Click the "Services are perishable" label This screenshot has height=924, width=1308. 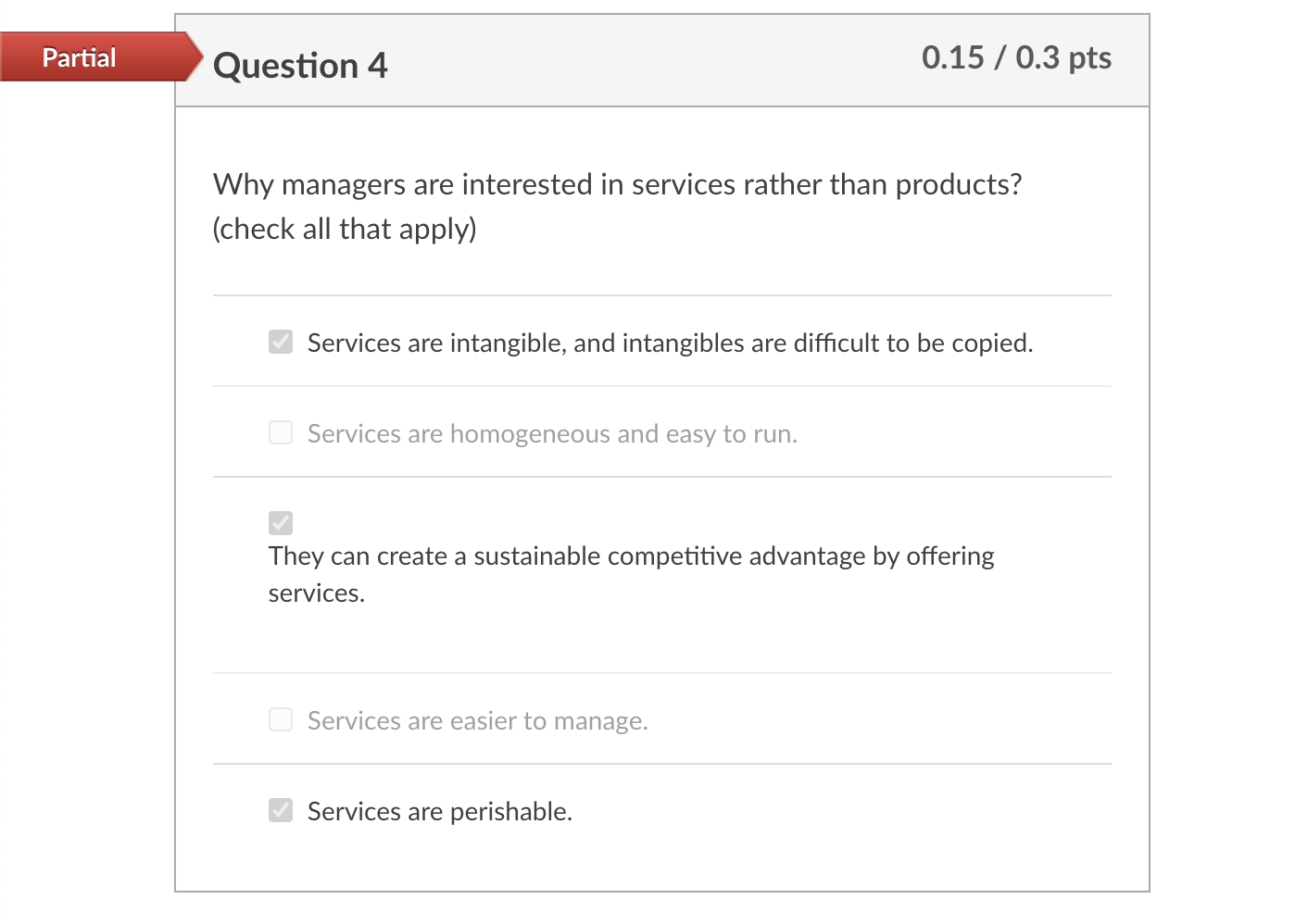point(439,810)
